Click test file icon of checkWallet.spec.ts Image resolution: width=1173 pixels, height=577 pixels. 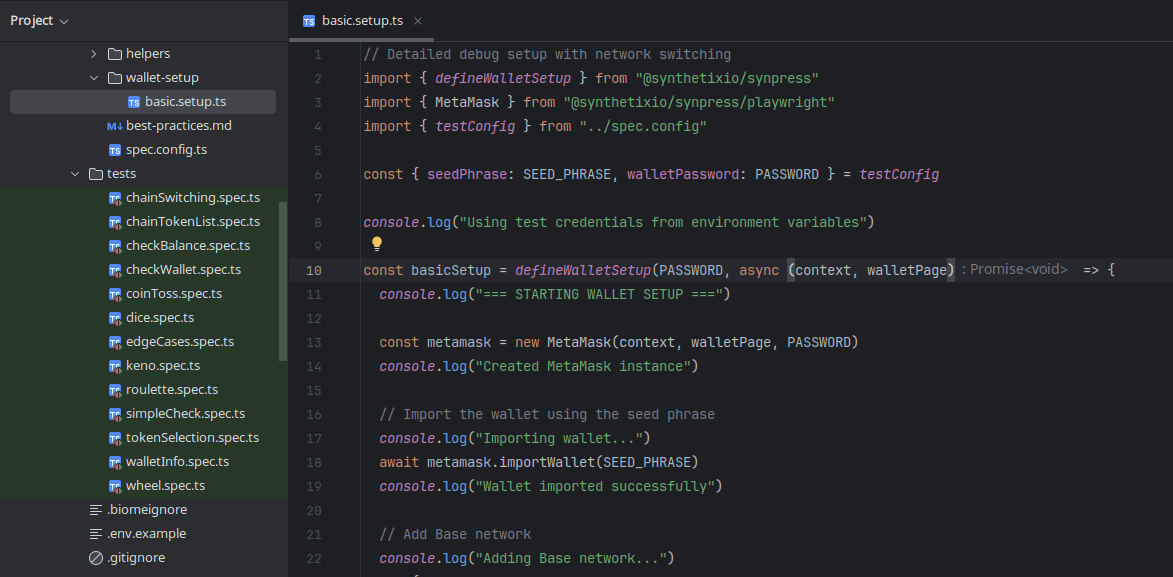[x=114, y=270]
